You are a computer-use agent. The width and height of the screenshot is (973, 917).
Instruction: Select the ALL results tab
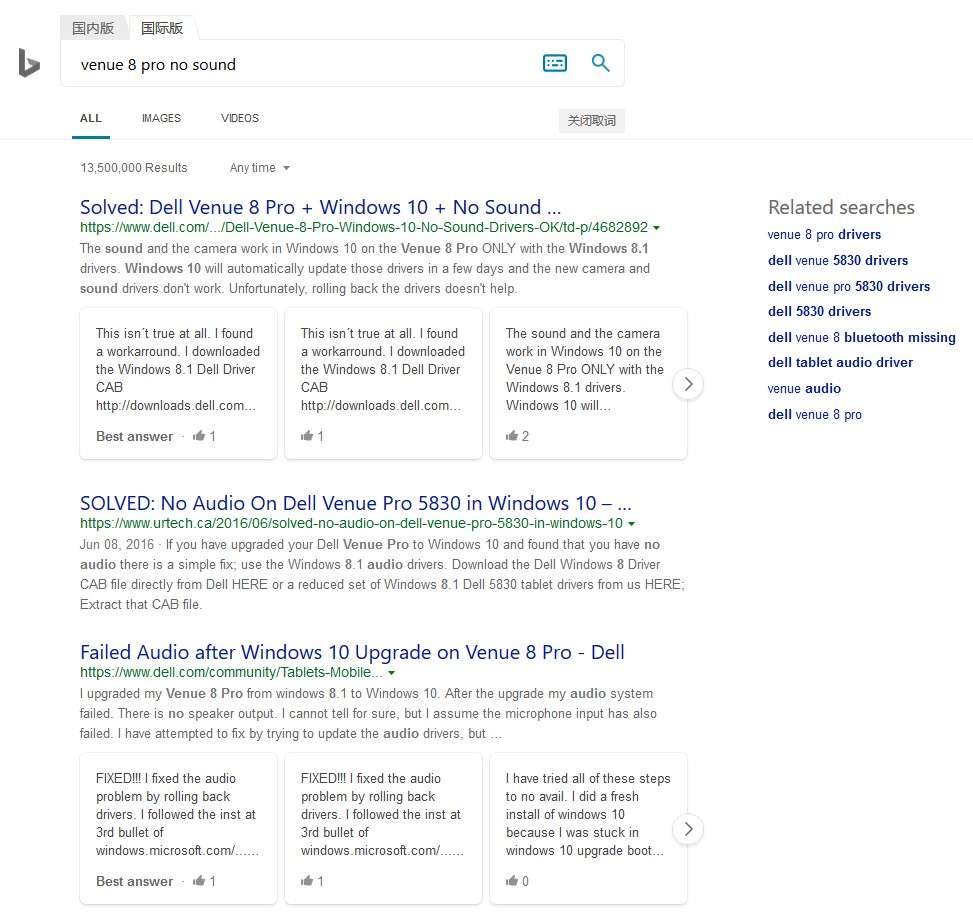coord(91,118)
